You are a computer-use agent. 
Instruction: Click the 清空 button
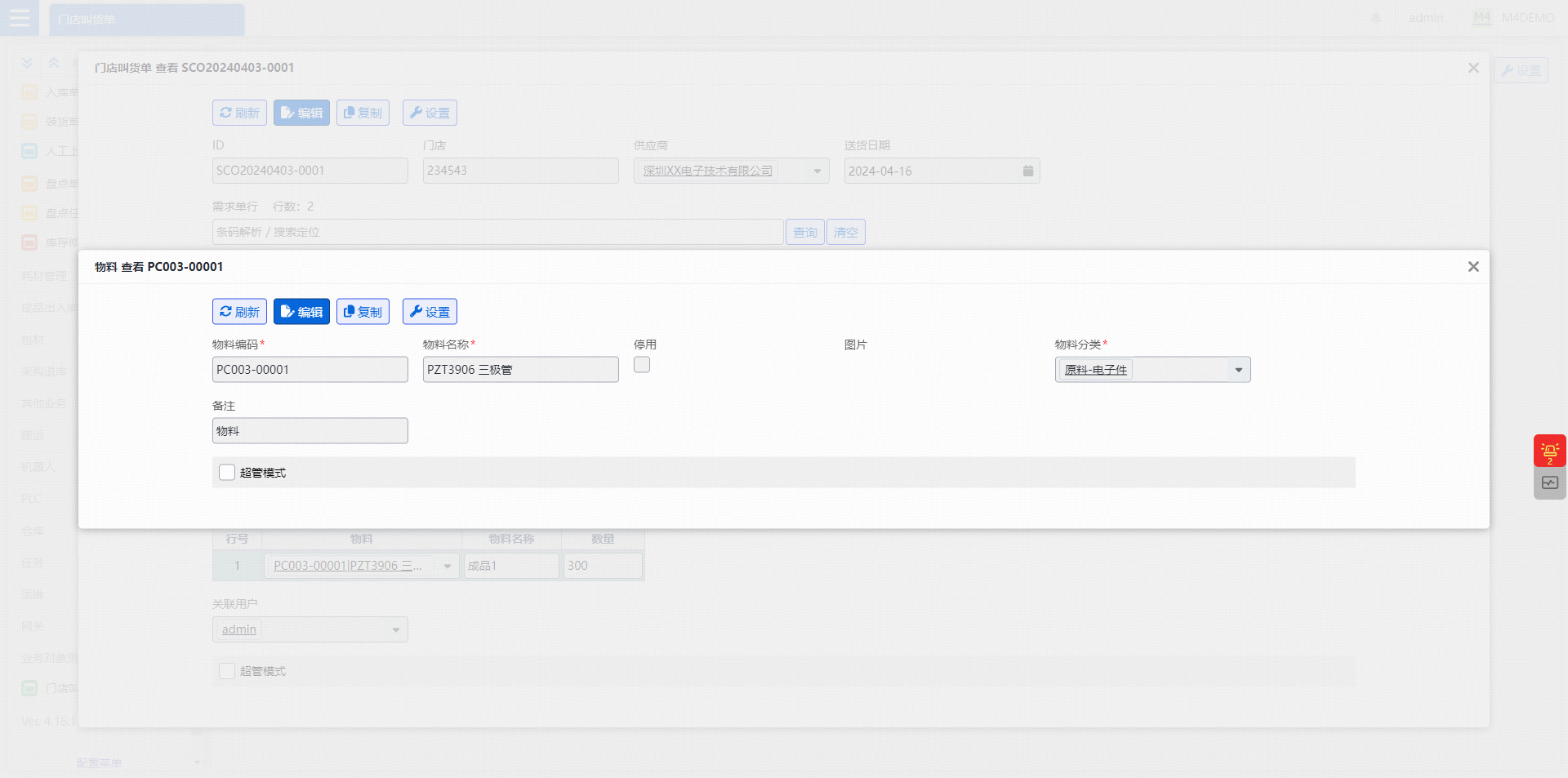(846, 232)
